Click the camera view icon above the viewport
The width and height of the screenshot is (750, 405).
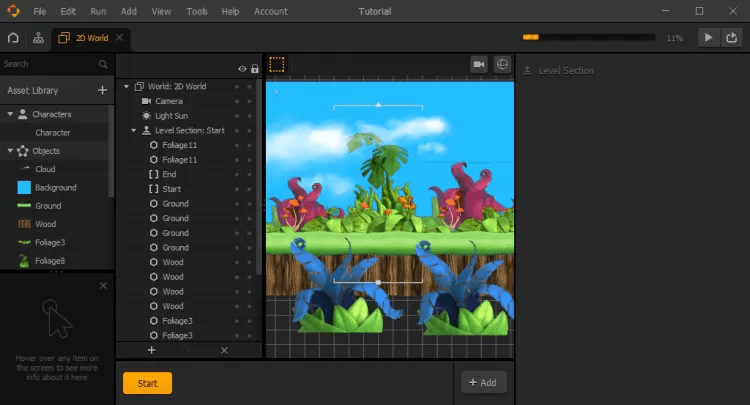click(x=479, y=64)
